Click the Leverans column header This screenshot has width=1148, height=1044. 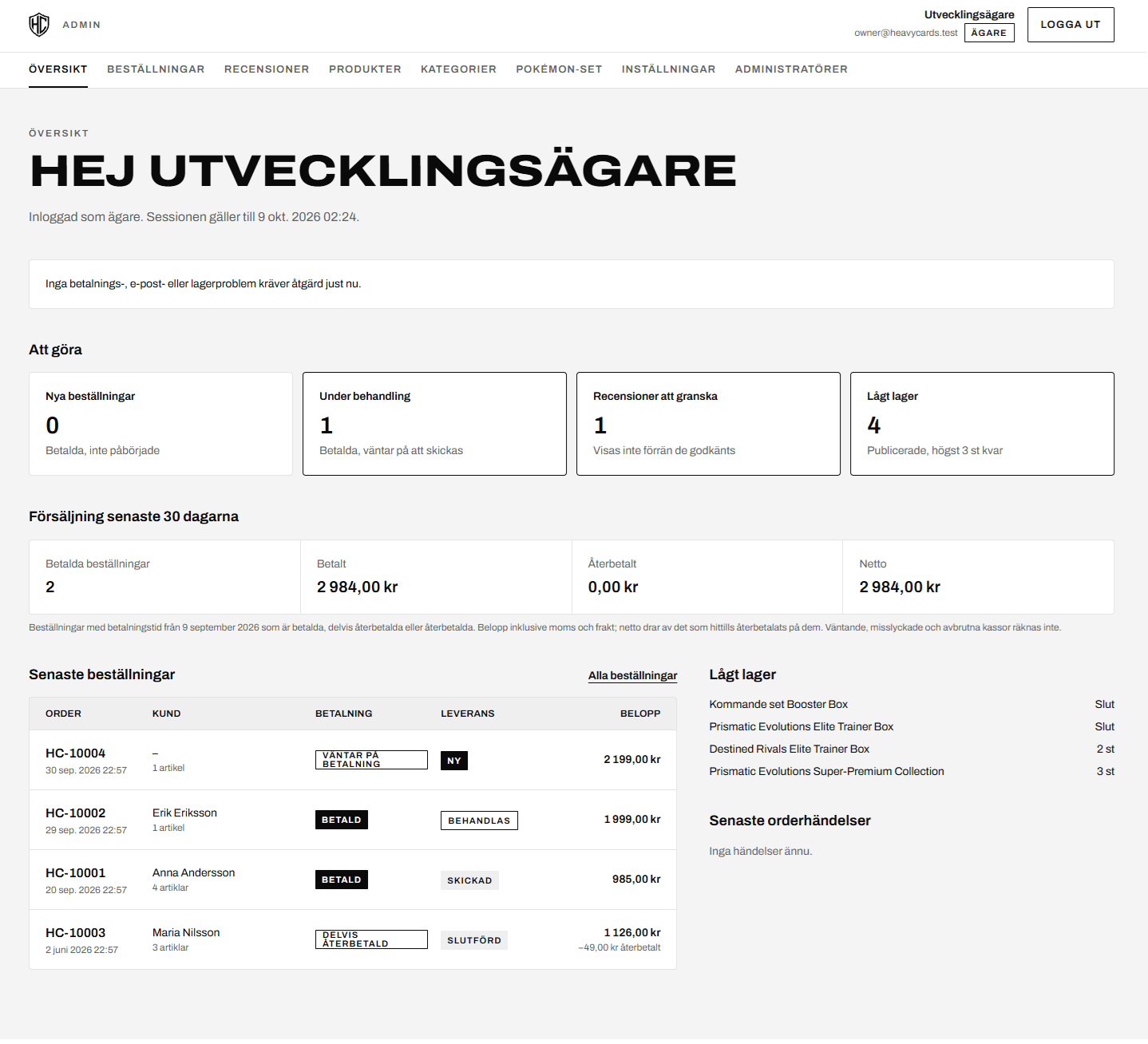click(468, 714)
